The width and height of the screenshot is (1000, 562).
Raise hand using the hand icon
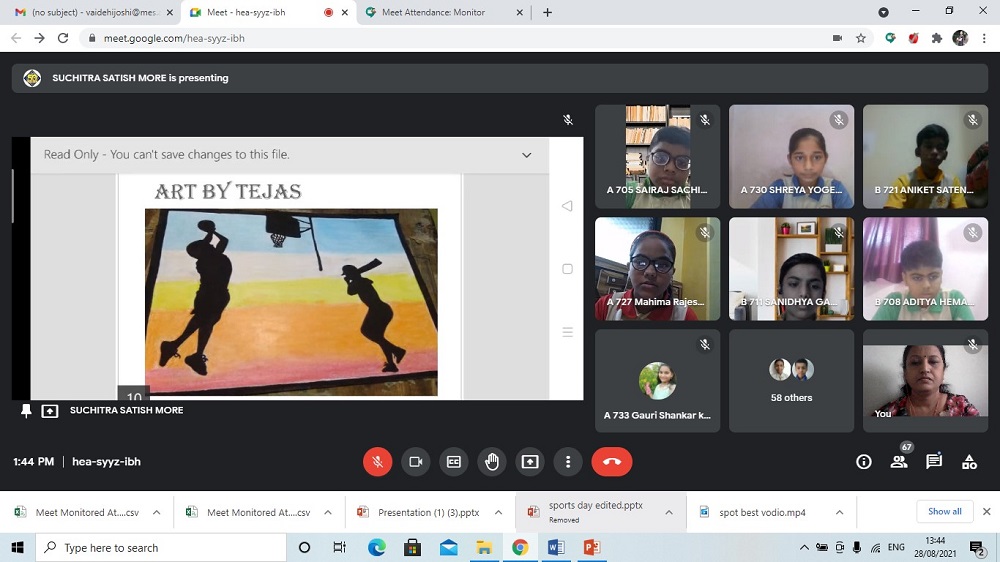pos(492,461)
